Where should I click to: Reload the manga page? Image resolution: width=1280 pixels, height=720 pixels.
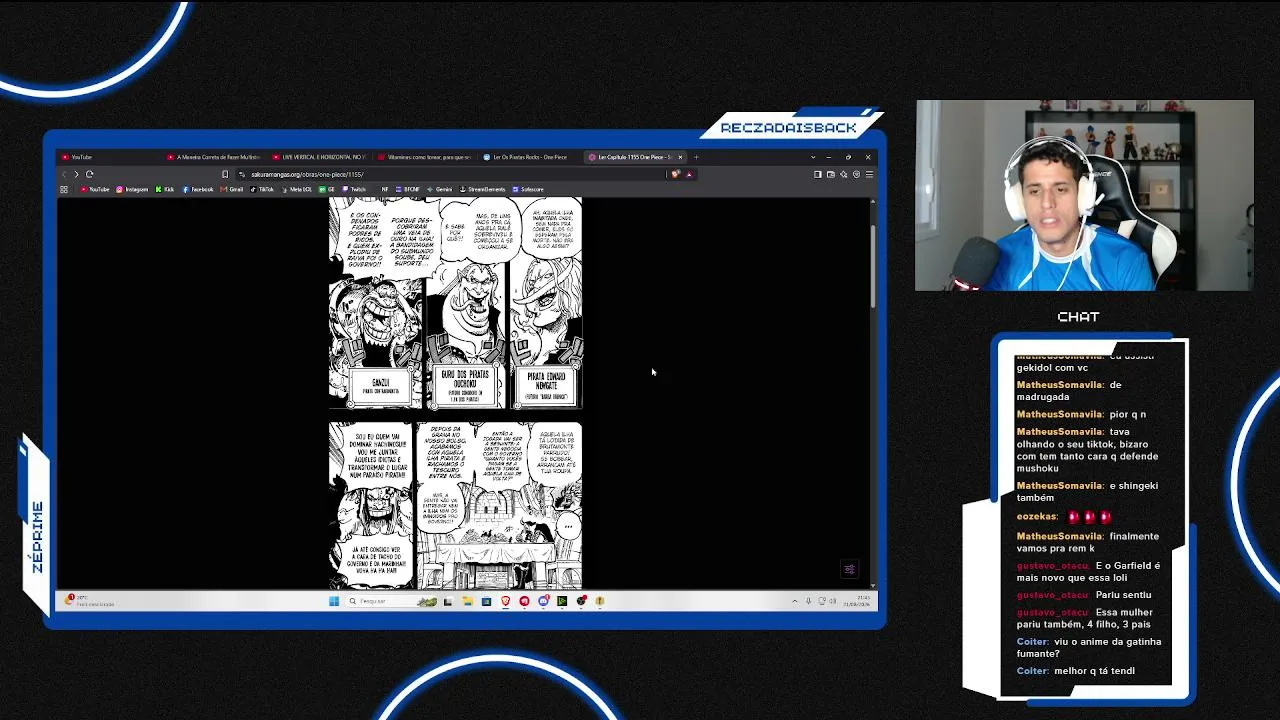coord(89,174)
